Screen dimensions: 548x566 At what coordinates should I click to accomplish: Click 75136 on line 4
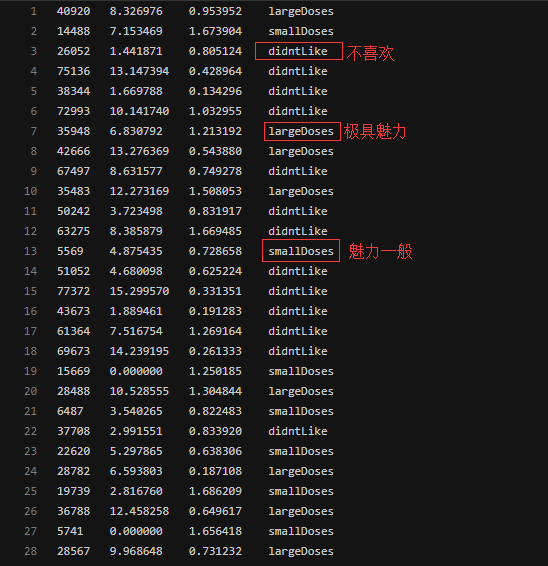[74, 71]
